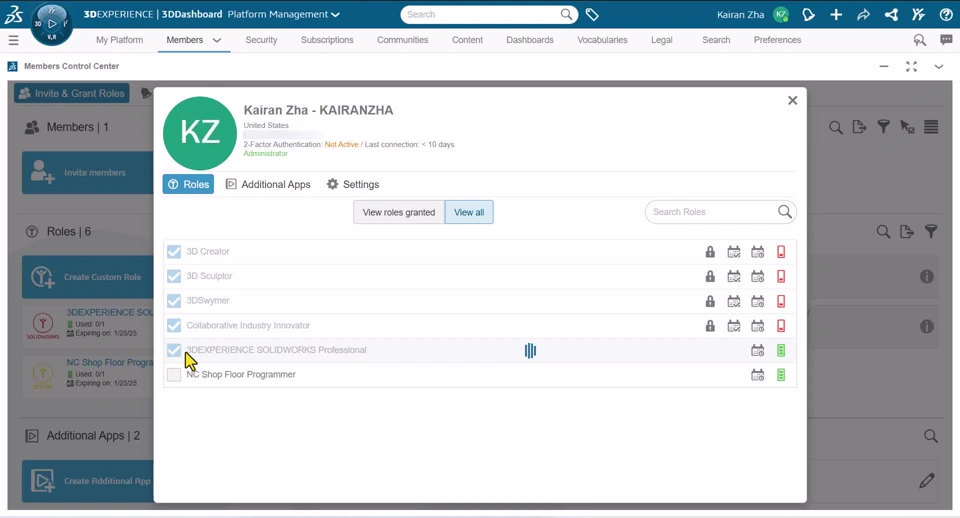
Task: Click the View all button
Action: pos(469,212)
